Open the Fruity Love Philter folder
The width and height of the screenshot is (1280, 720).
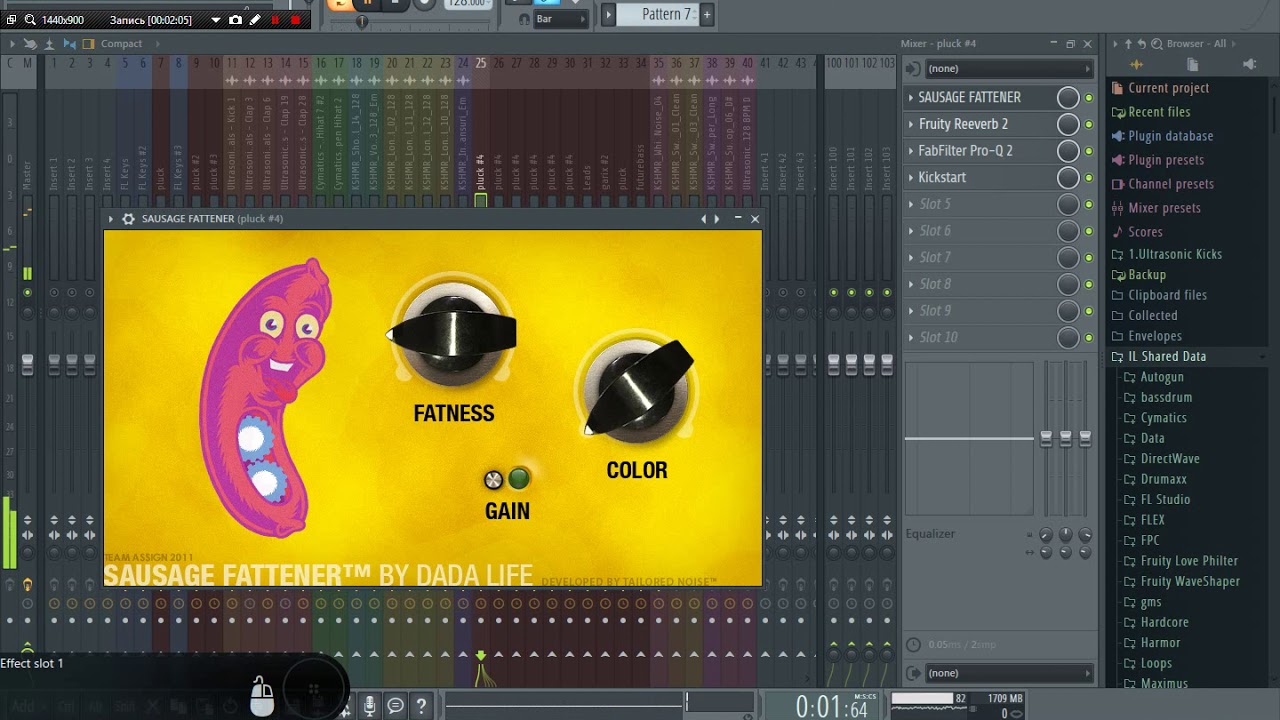[1189, 561]
